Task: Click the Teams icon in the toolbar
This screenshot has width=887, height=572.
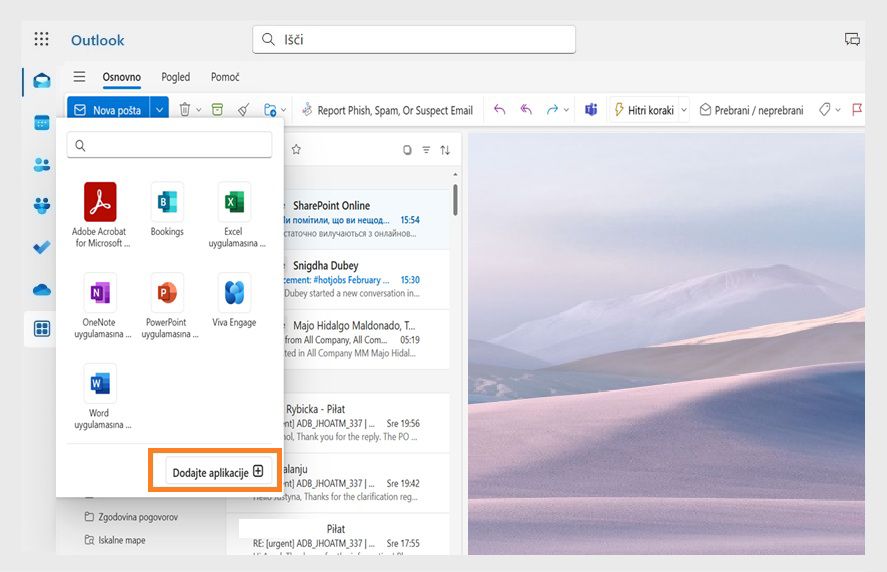Action: [x=591, y=110]
